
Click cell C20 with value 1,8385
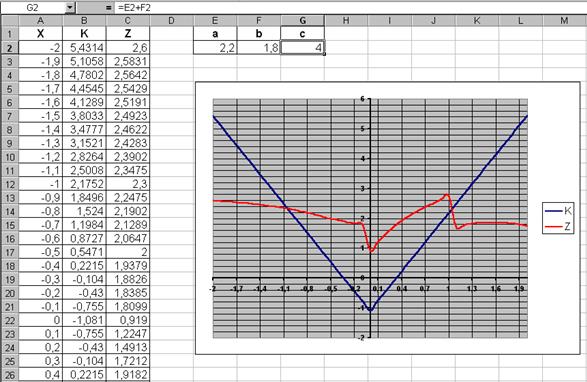click(x=128, y=293)
